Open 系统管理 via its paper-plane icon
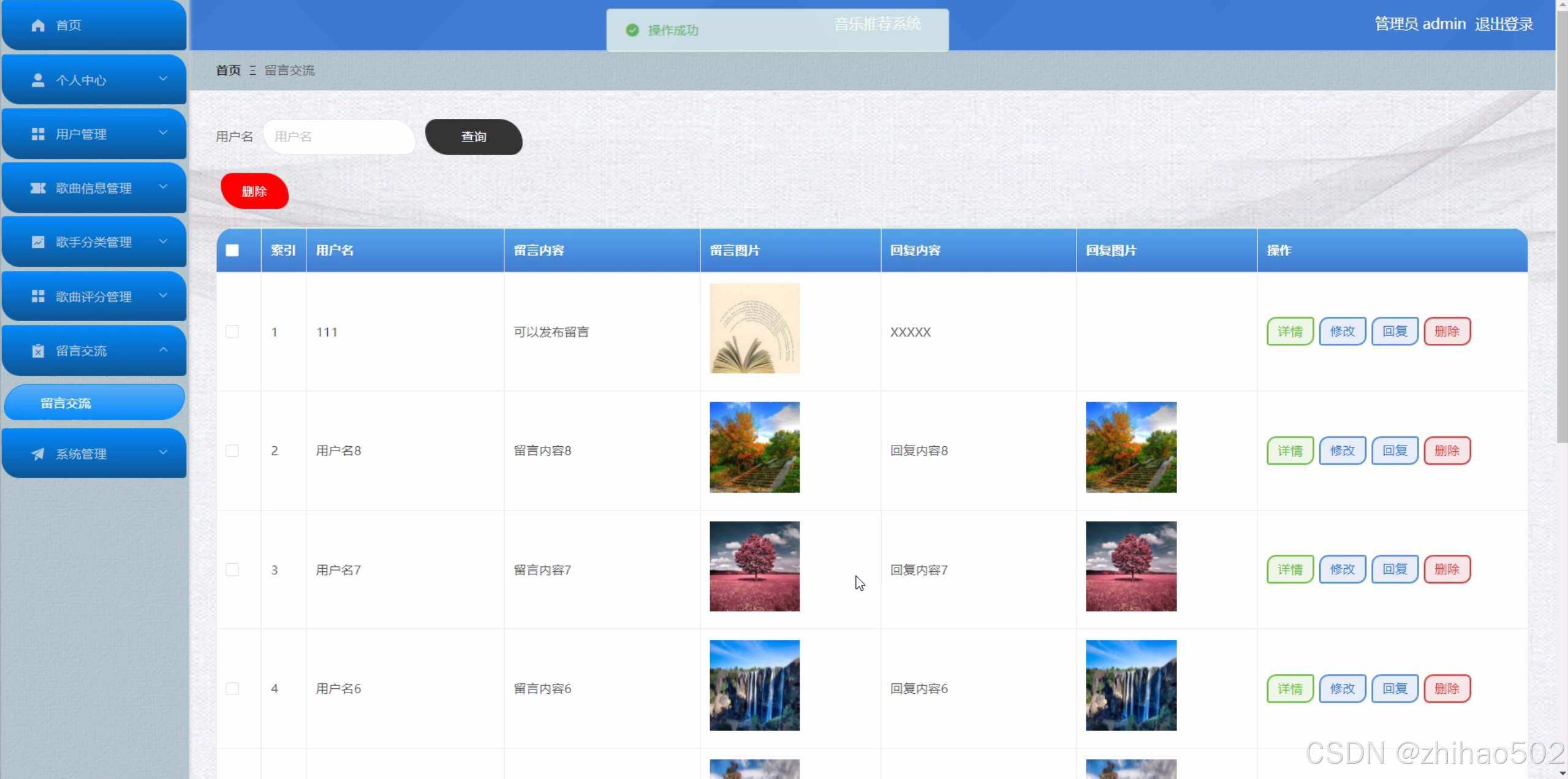 pyautogui.click(x=38, y=454)
